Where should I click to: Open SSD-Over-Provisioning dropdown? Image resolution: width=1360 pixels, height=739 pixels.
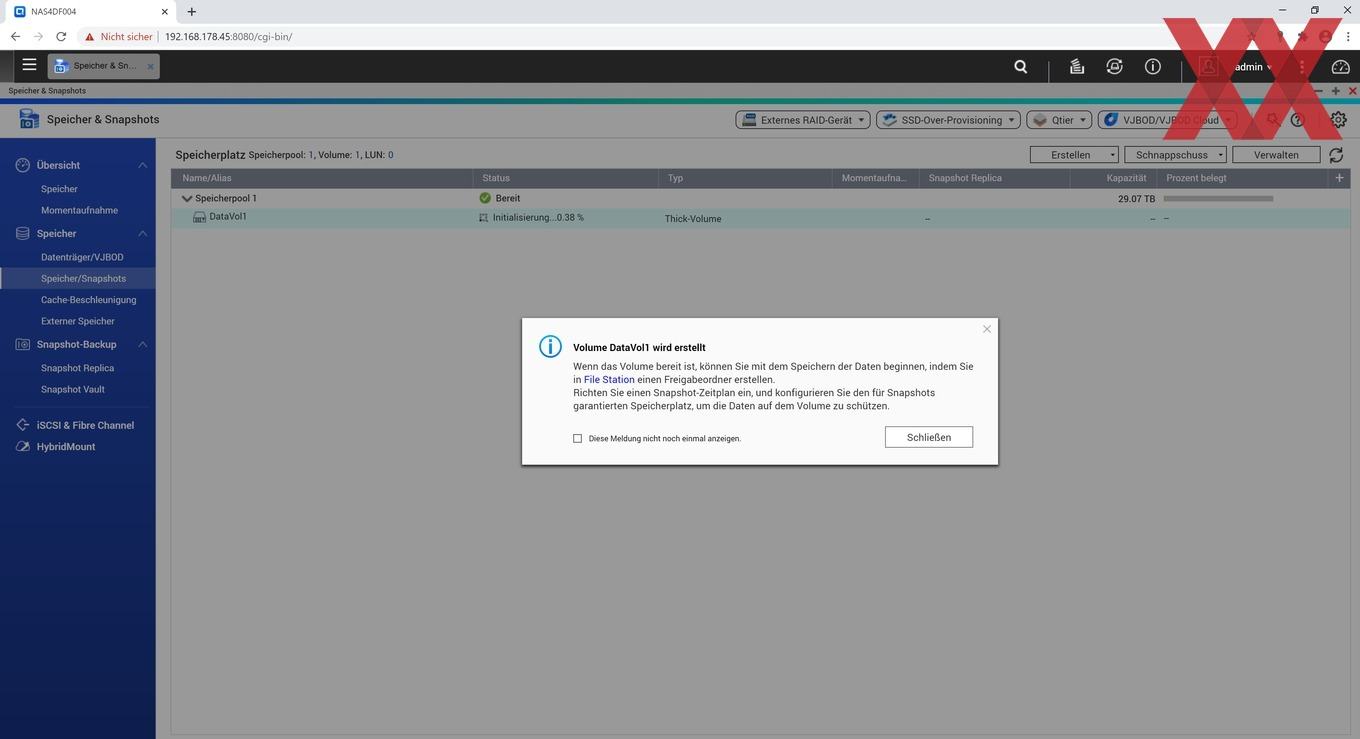(x=948, y=120)
